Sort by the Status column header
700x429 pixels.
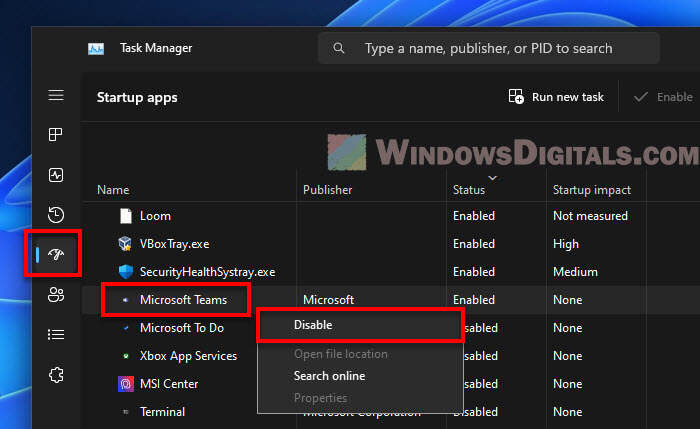point(469,190)
